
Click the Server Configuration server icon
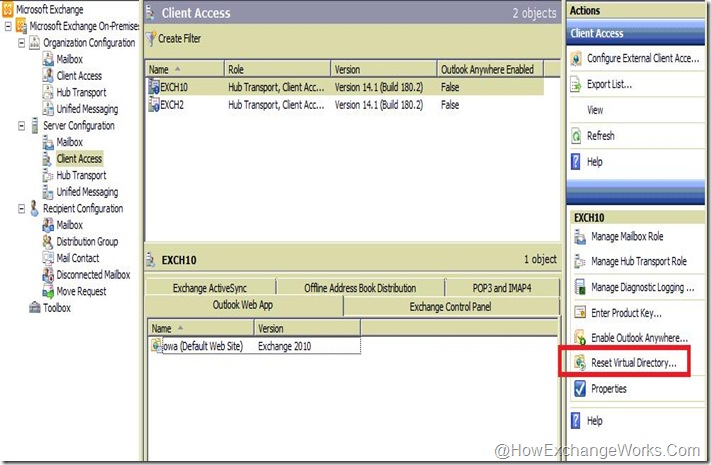point(34,126)
